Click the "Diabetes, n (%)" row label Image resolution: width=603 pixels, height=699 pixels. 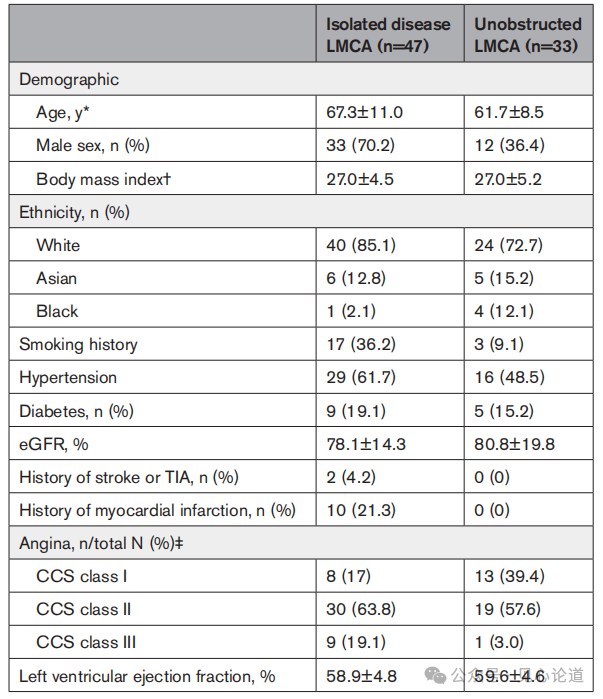tap(76, 411)
